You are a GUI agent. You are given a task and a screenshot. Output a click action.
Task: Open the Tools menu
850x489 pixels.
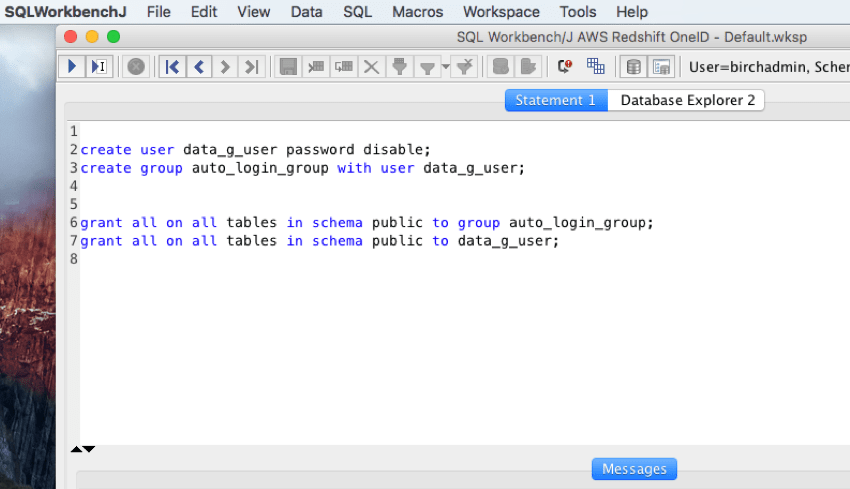(x=578, y=12)
